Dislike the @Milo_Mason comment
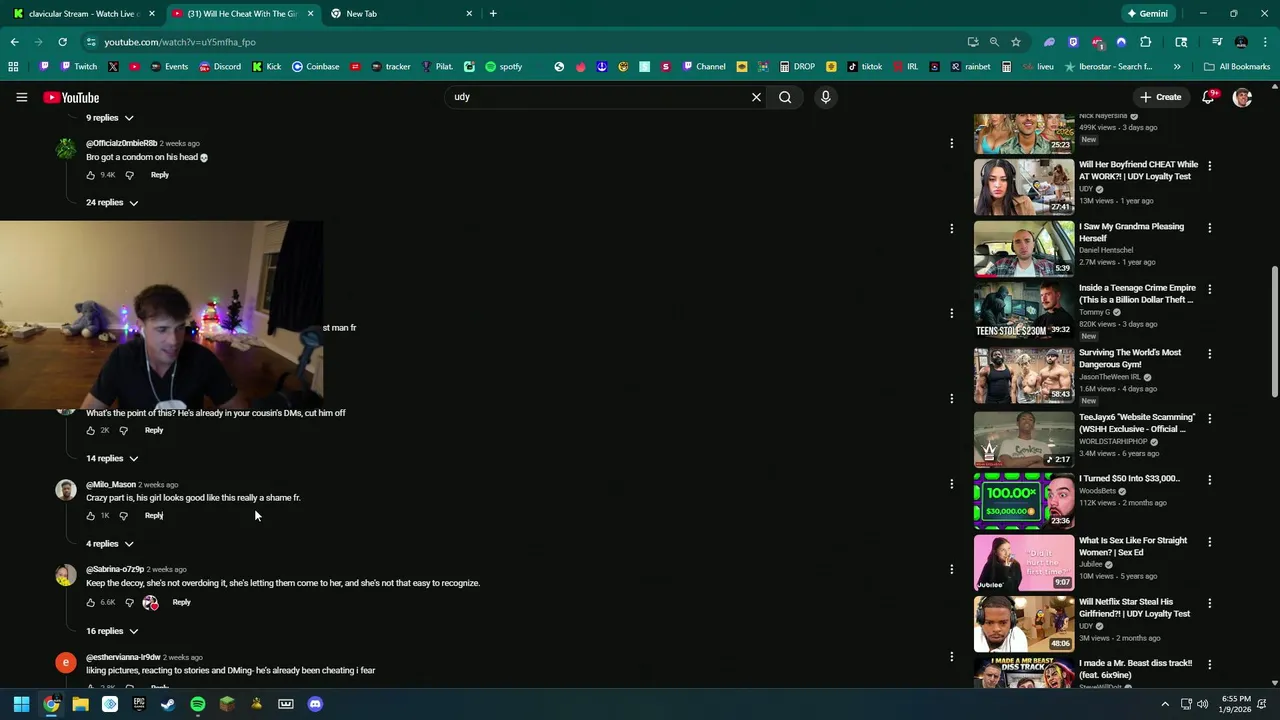The height and width of the screenshot is (720, 1280). click(123, 516)
